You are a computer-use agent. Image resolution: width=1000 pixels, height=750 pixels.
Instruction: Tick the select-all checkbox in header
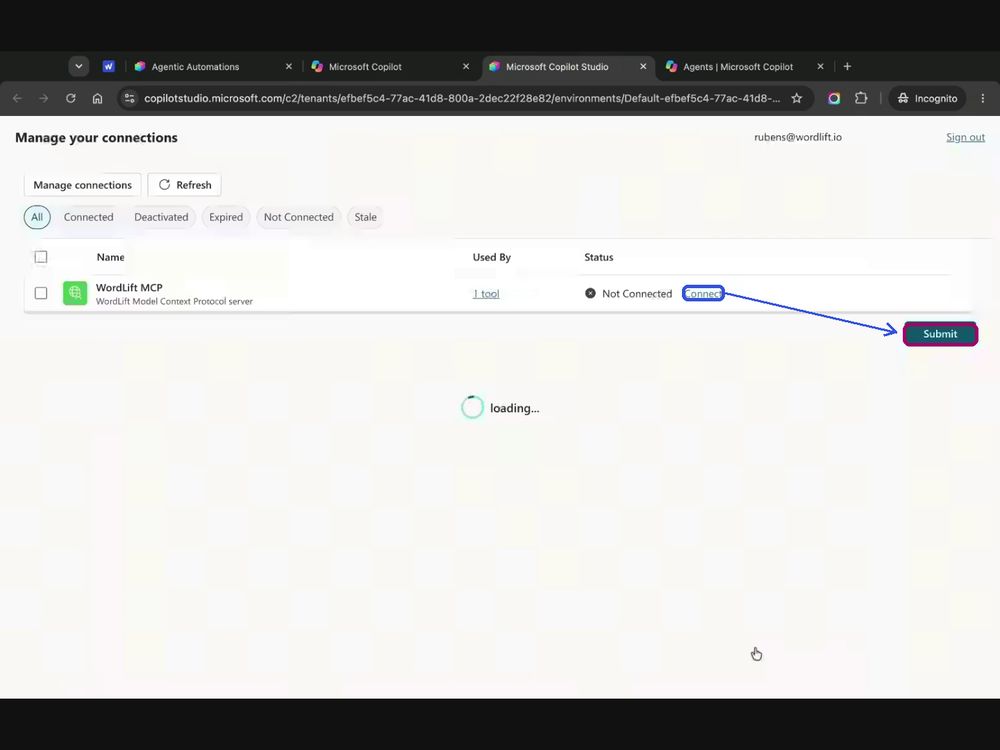(x=41, y=257)
